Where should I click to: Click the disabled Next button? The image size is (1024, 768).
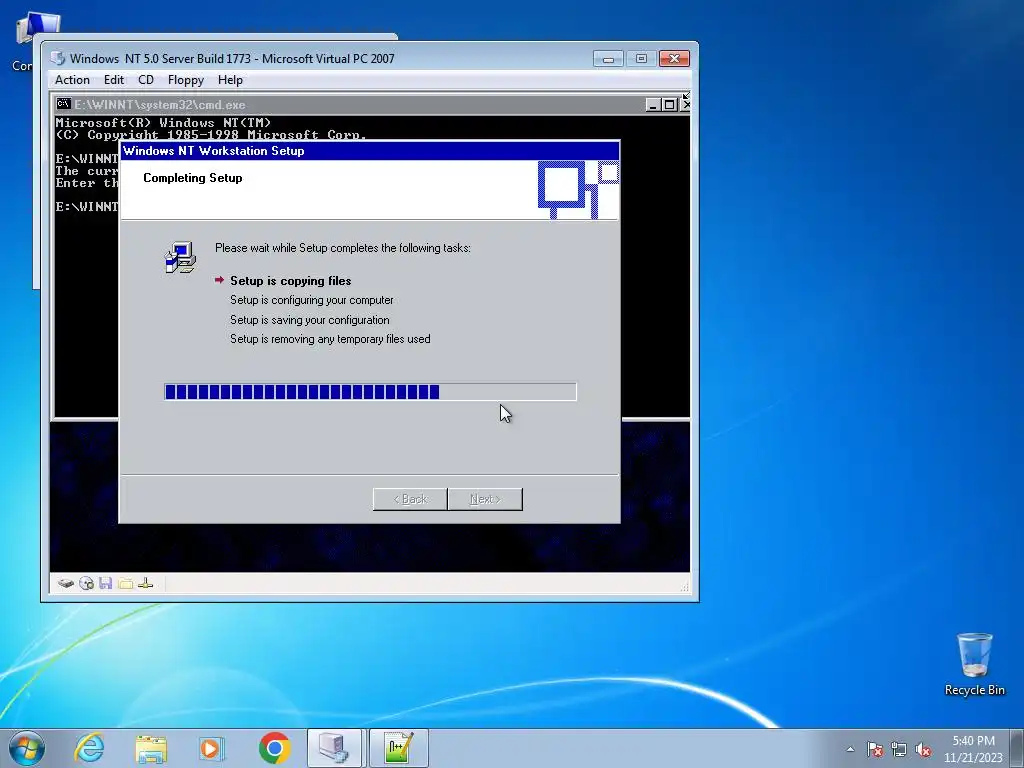pos(485,499)
